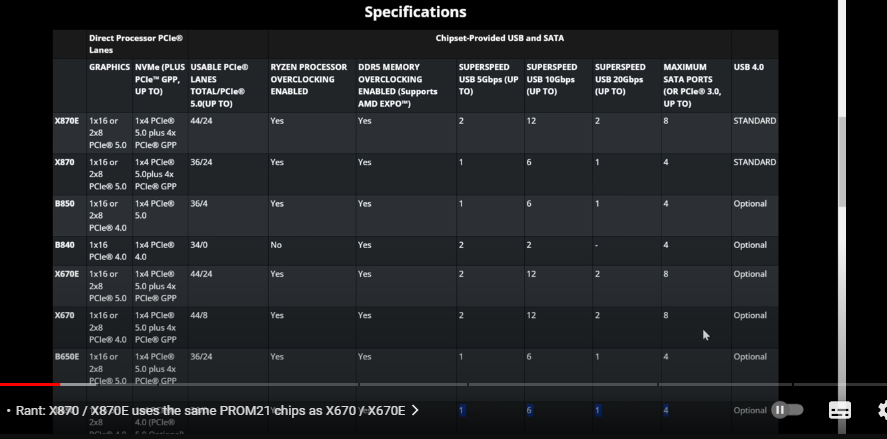This screenshot has height=439, width=887.
Task: Click the 'GRAPHICS' column header
Action: click(109, 67)
